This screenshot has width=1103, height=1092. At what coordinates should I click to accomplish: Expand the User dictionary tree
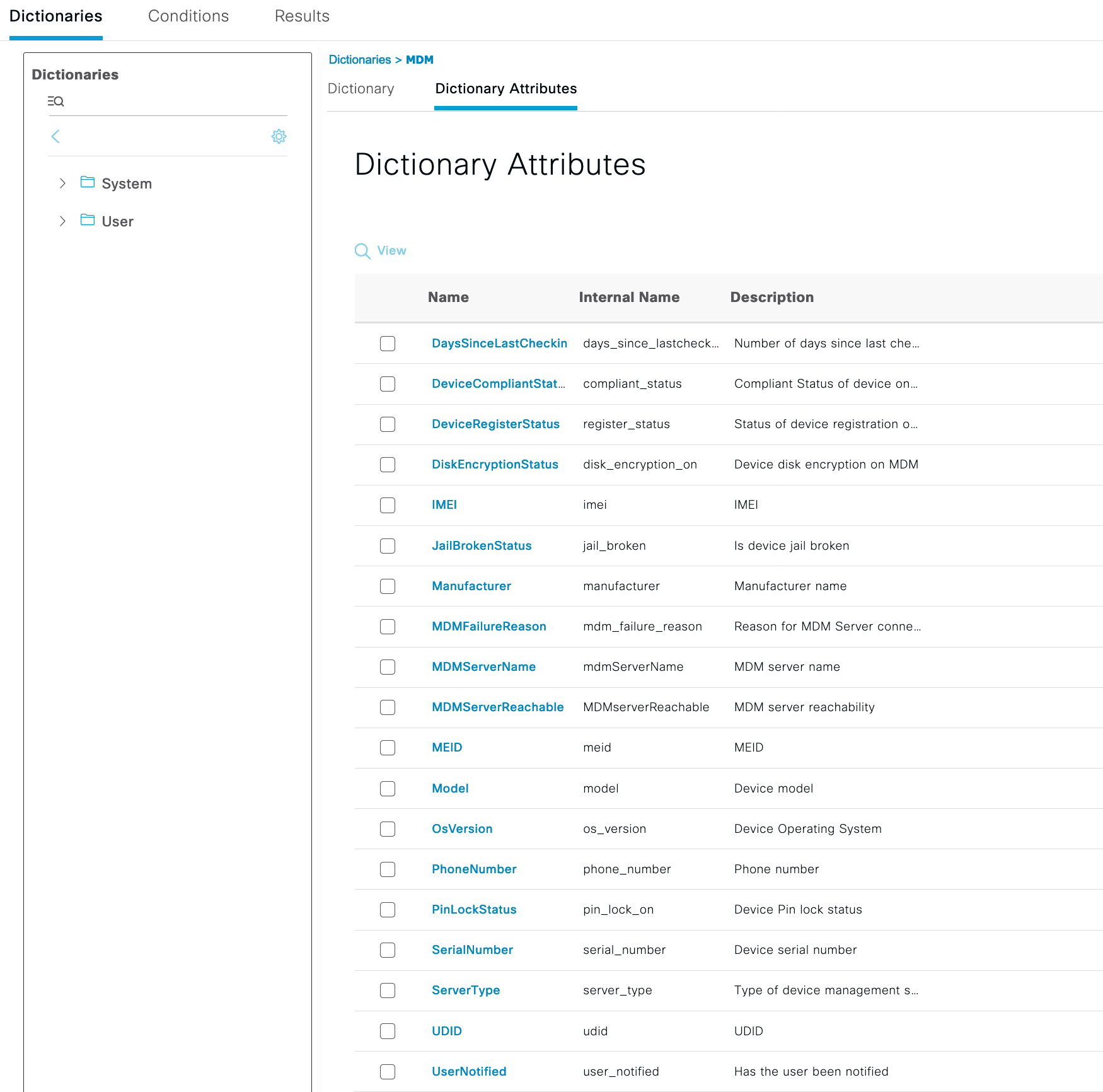[62, 221]
